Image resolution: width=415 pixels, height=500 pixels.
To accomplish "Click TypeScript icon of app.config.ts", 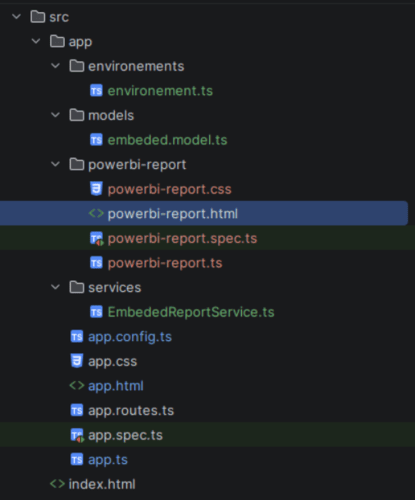I will [x=77, y=337].
